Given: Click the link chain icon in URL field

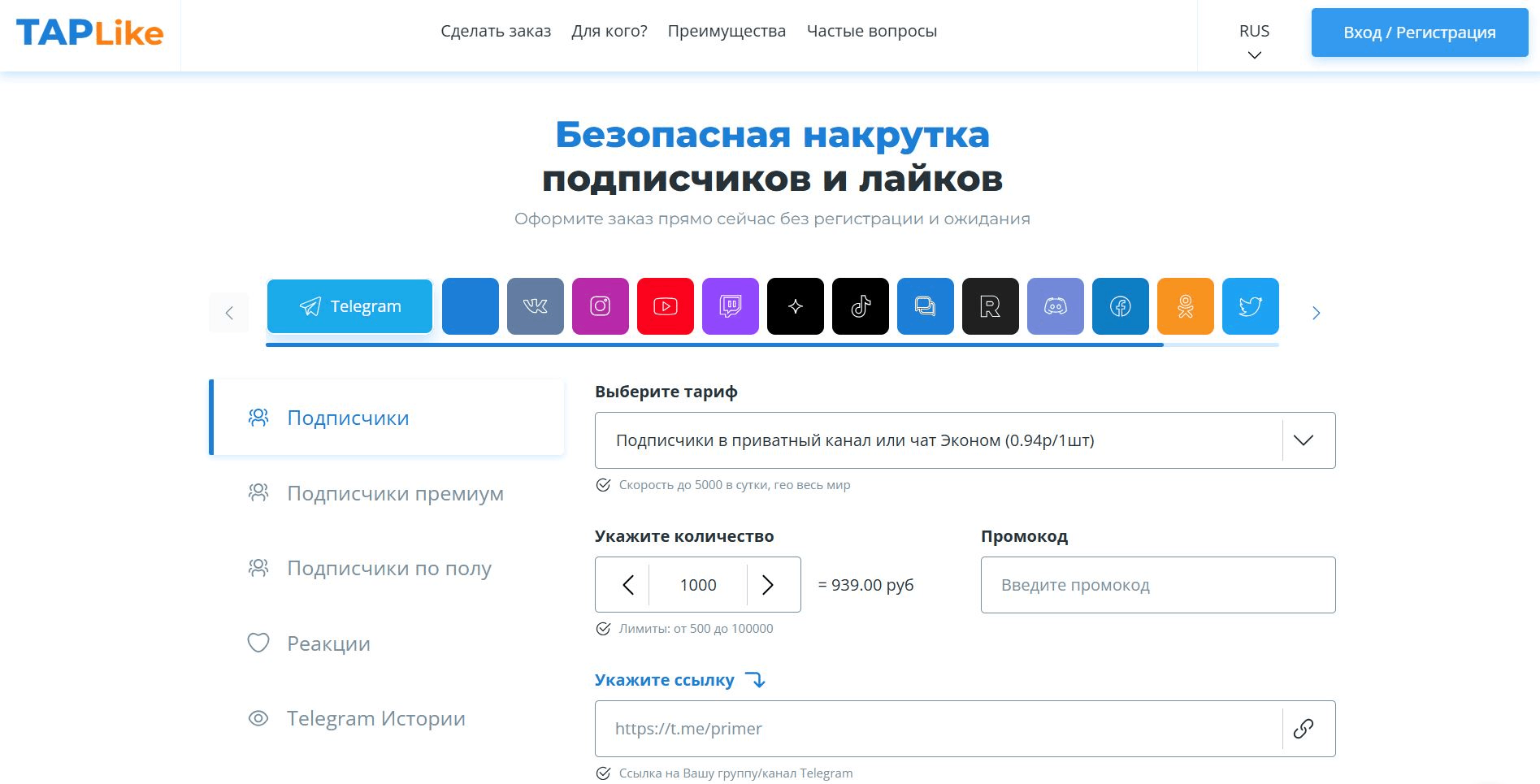Looking at the screenshot, I should click(1304, 729).
